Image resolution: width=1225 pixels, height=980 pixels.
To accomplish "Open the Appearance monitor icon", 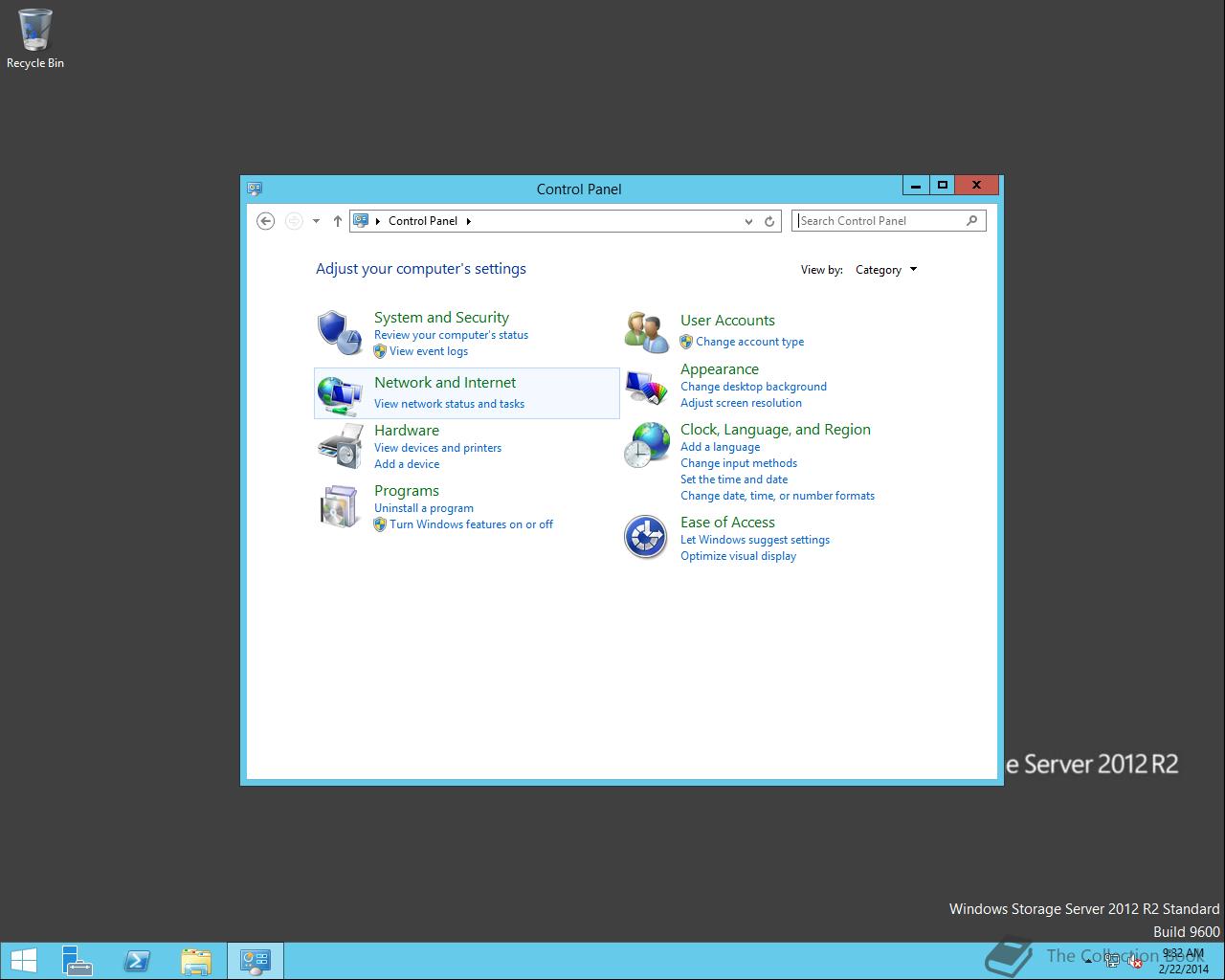I will [x=646, y=387].
